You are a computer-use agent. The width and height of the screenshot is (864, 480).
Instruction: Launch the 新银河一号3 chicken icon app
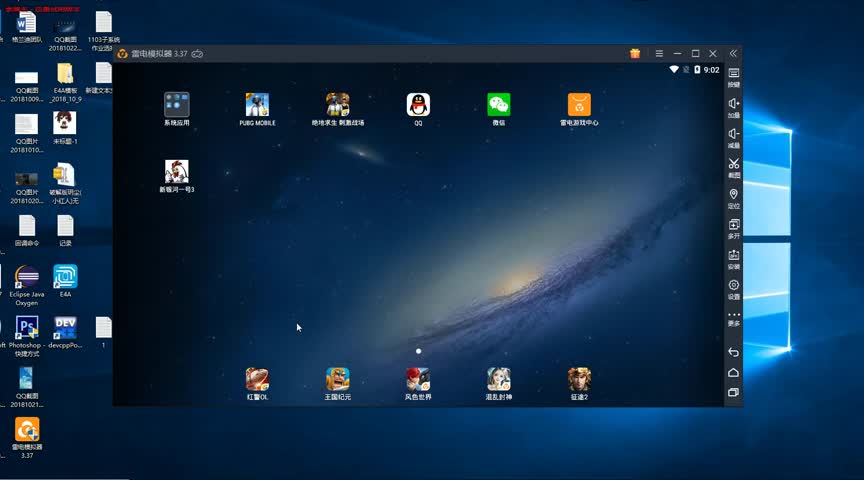(177, 172)
